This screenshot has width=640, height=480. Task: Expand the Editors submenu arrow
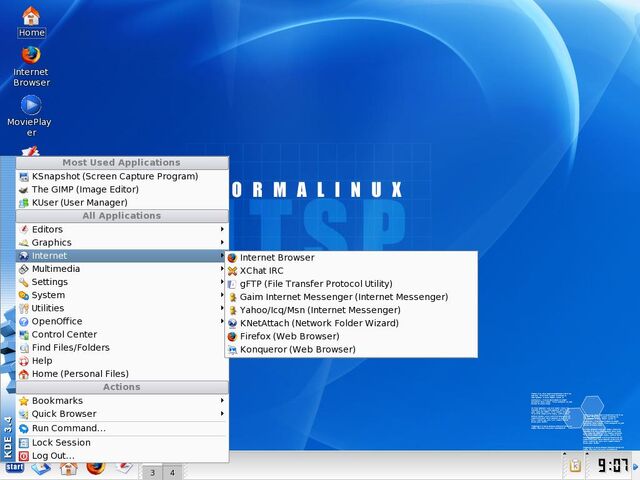point(222,229)
